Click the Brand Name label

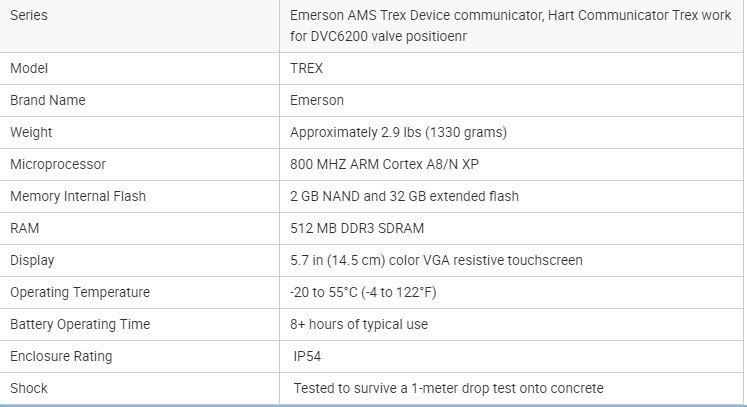coord(48,100)
